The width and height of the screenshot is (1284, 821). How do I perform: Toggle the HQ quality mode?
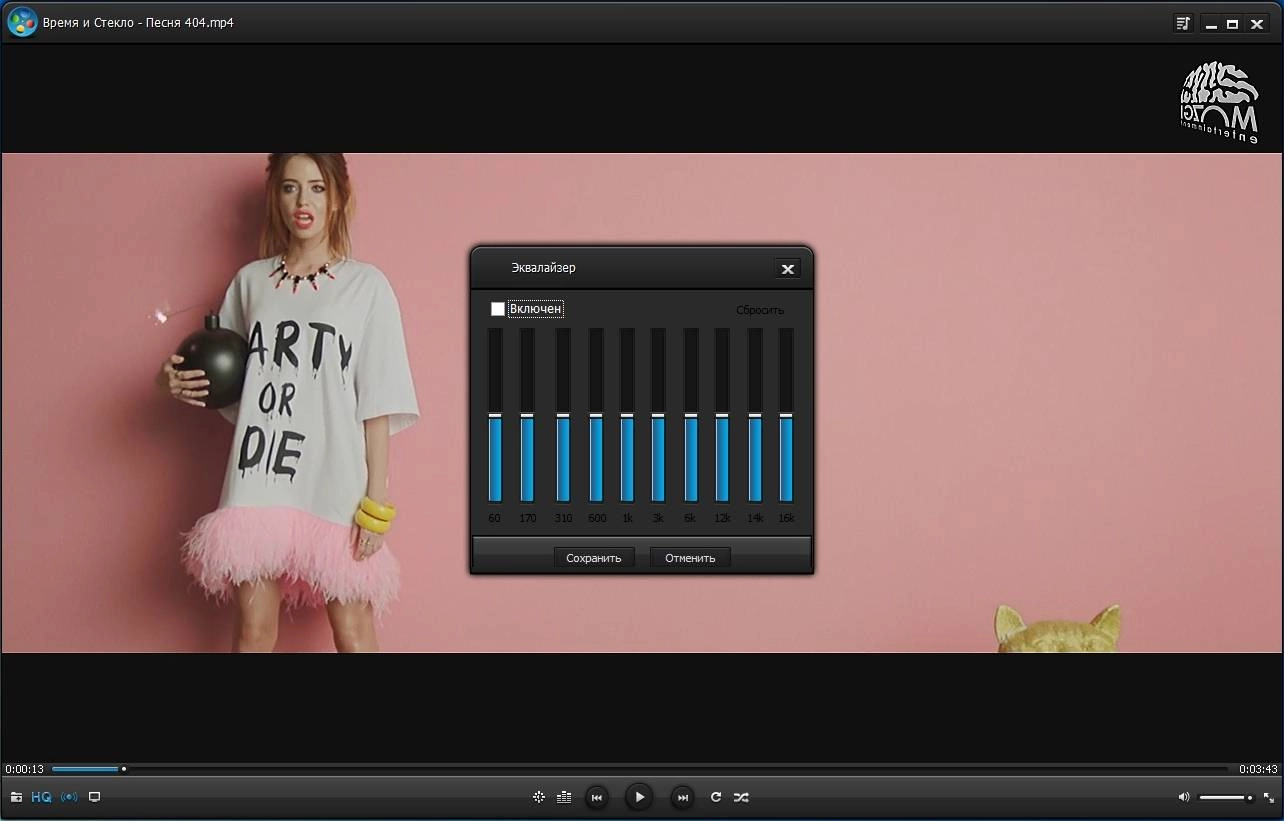[x=41, y=797]
